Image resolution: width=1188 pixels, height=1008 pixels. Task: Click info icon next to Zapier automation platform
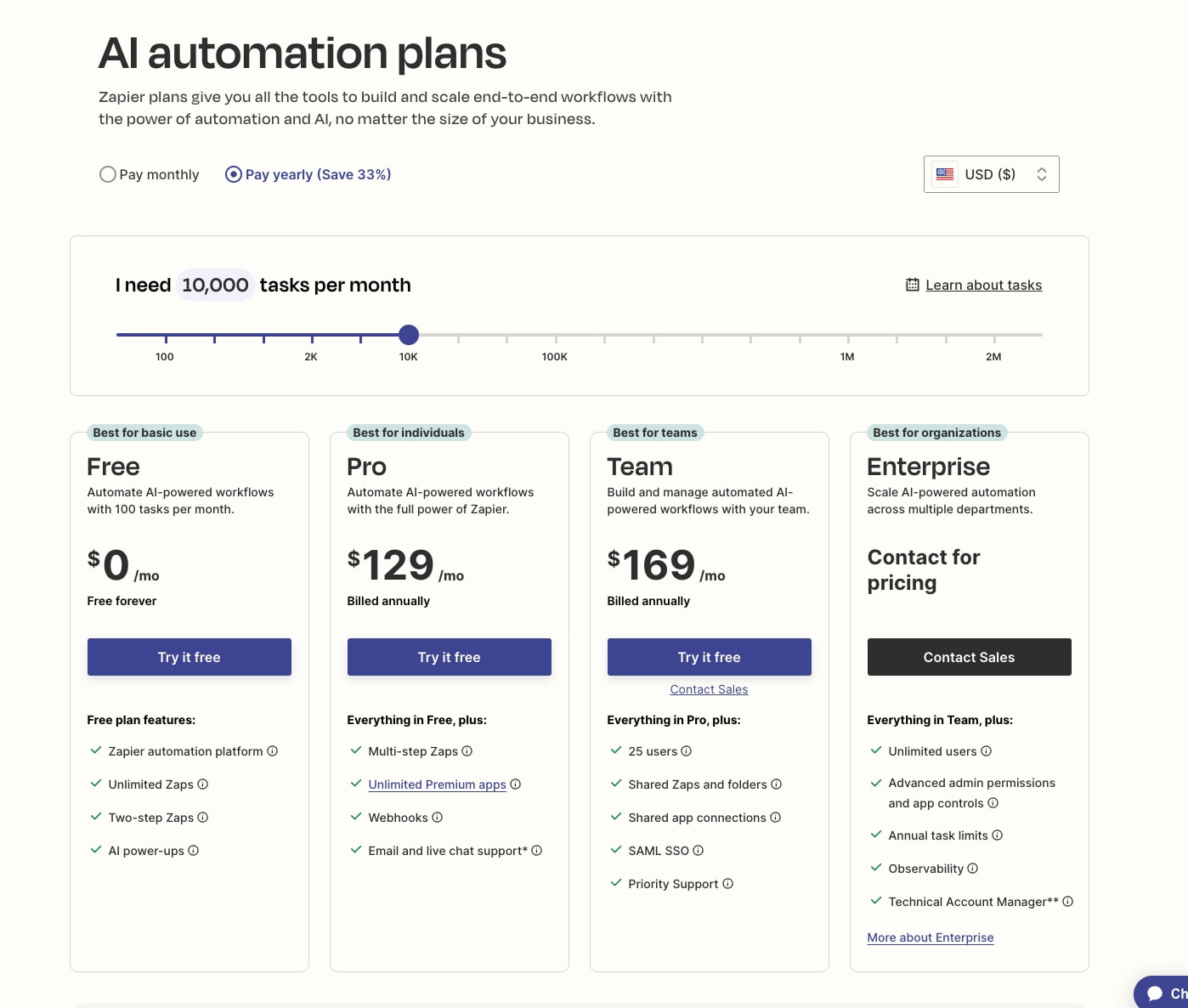tap(272, 751)
